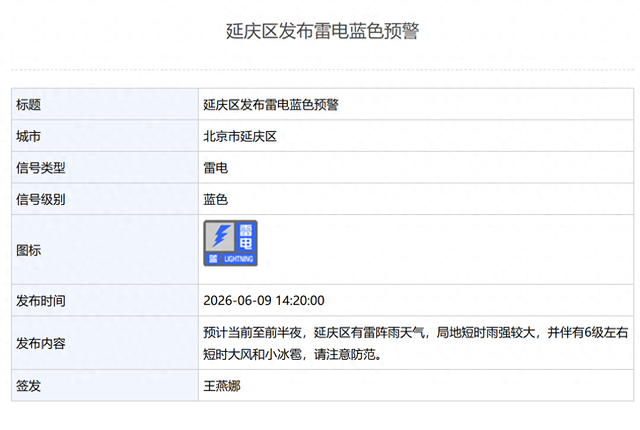
Task: Click the signal type value 雷电
Action: click(x=216, y=168)
